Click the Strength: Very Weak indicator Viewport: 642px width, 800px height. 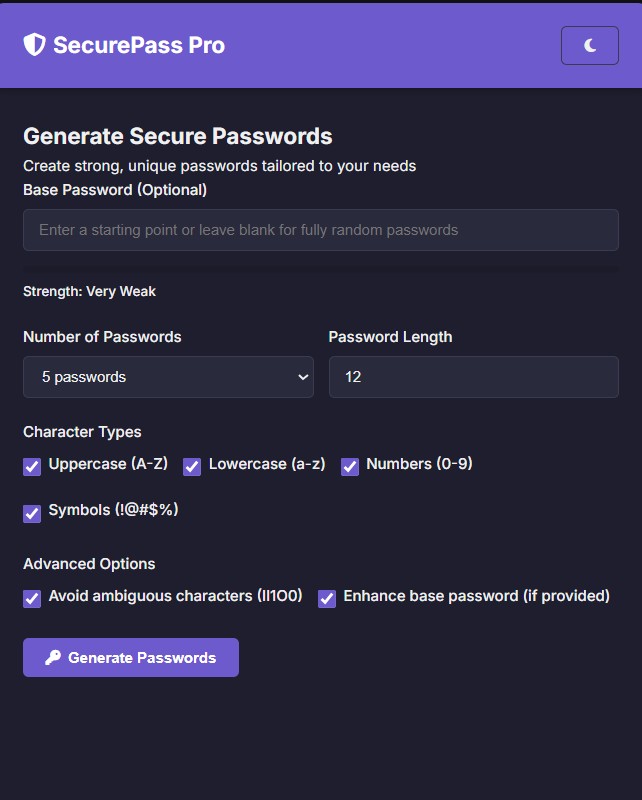(x=89, y=291)
